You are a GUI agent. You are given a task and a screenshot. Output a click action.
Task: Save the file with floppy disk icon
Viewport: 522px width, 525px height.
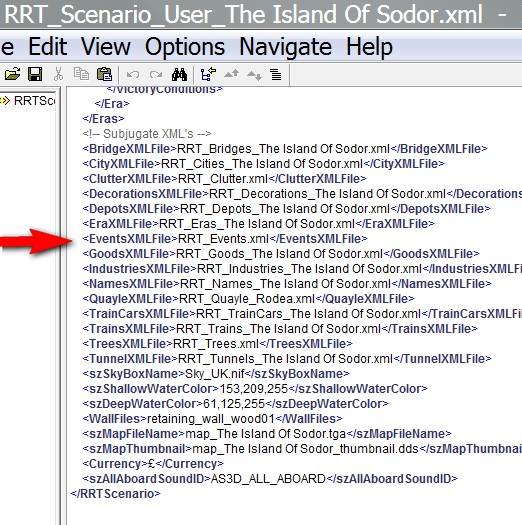(35, 74)
